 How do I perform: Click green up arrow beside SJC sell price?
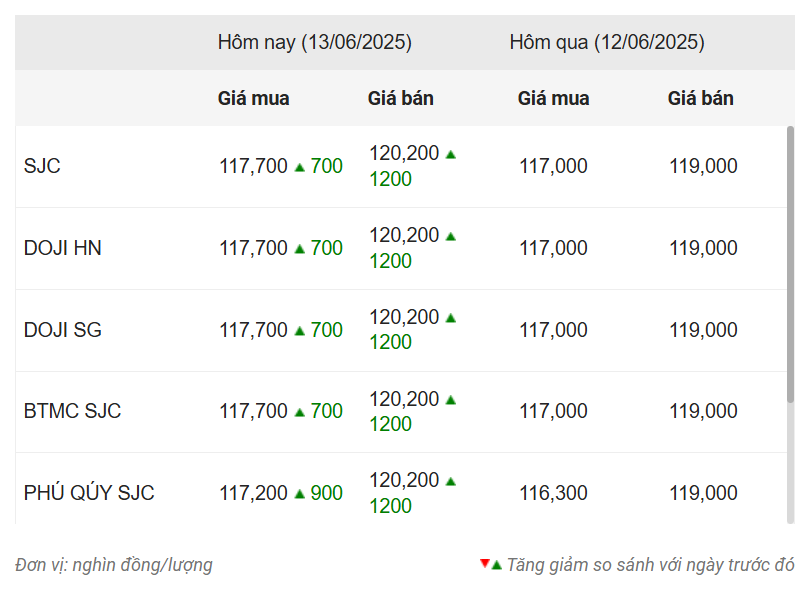(451, 154)
